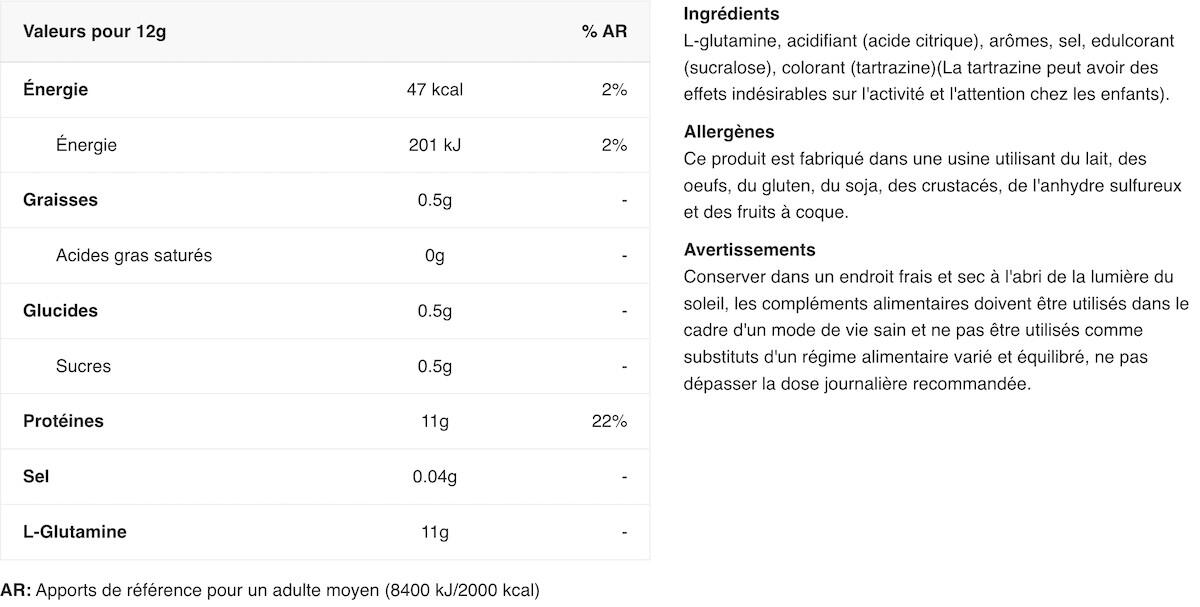This screenshot has width=1200, height=607.
Task: Click the 'Valeurs pour 12g' table header
Action: 94,32
